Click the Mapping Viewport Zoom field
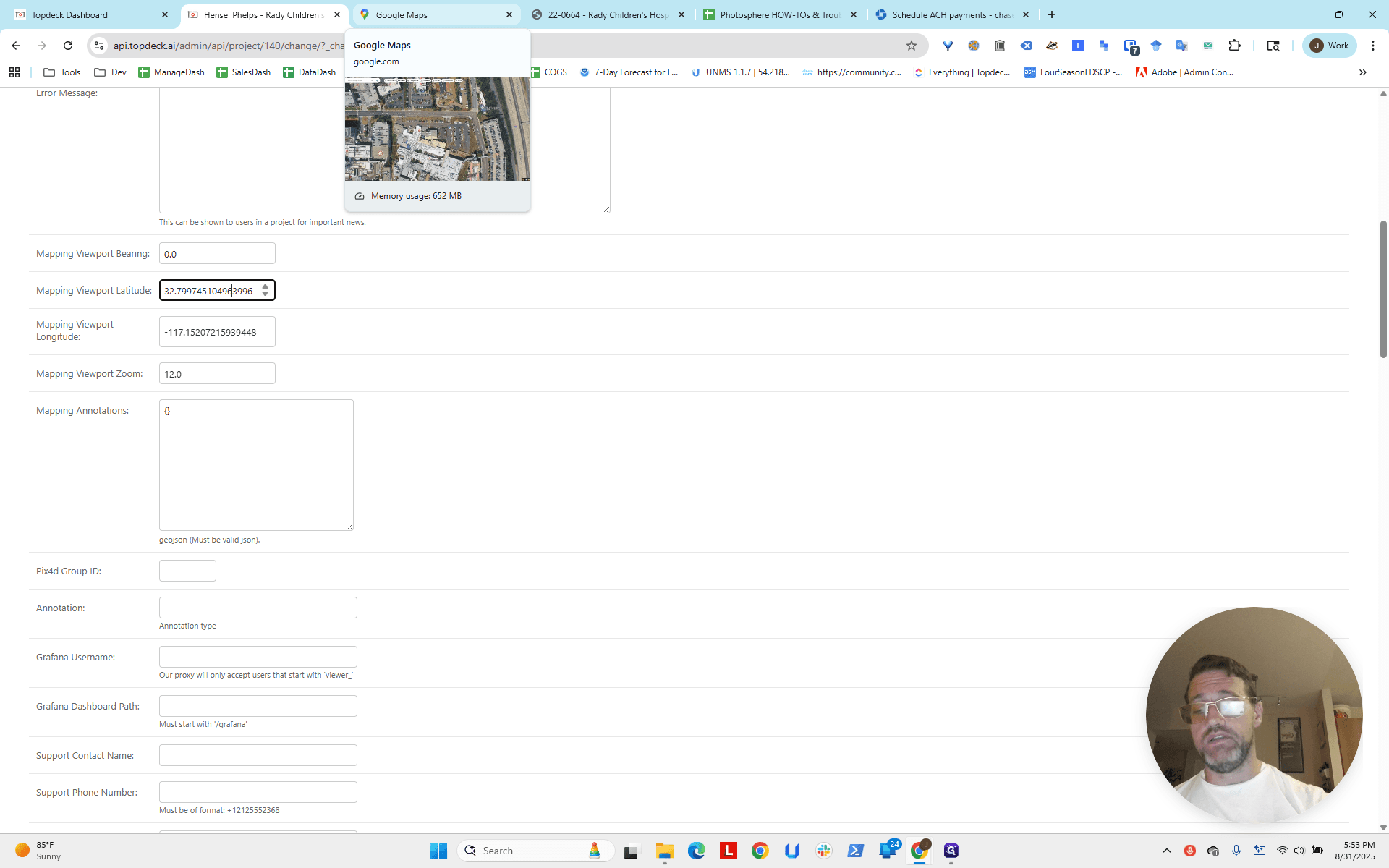This screenshot has height=868, width=1389. click(x=217, y=373)
